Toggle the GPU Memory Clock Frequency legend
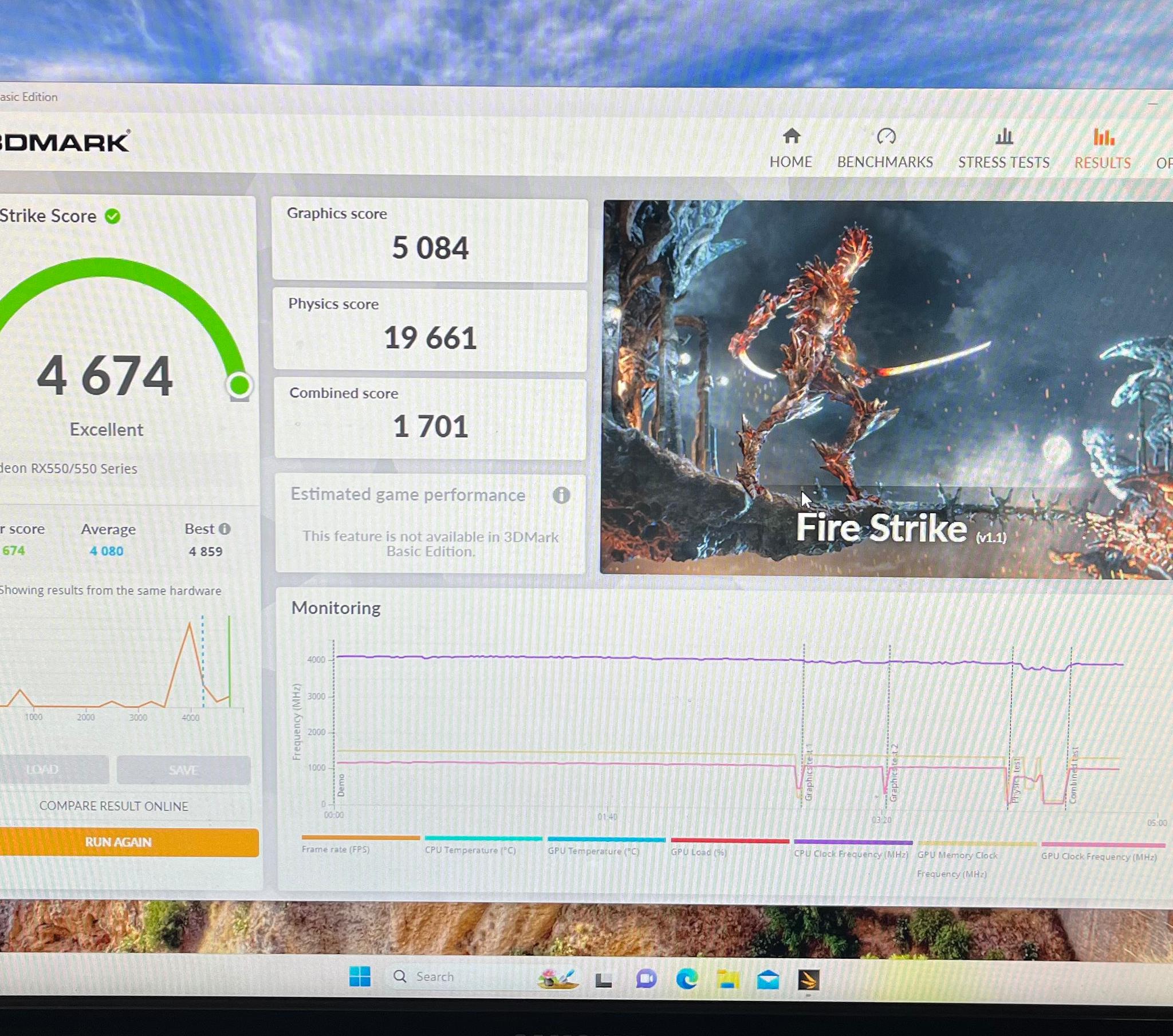This screenshot has width=1173, height=1036. coord(977,859)
